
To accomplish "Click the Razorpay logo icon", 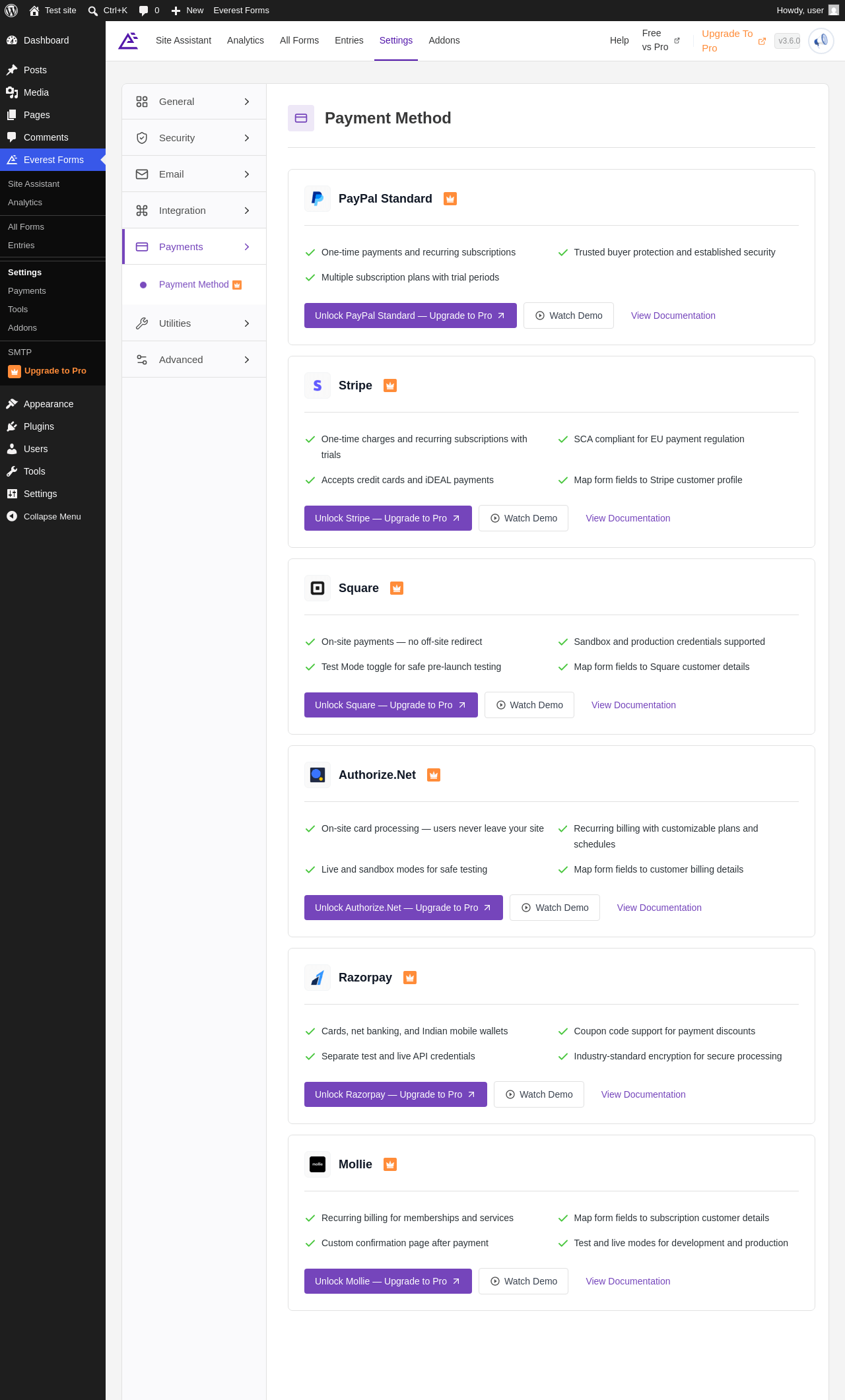I will (x=318, y=978).
